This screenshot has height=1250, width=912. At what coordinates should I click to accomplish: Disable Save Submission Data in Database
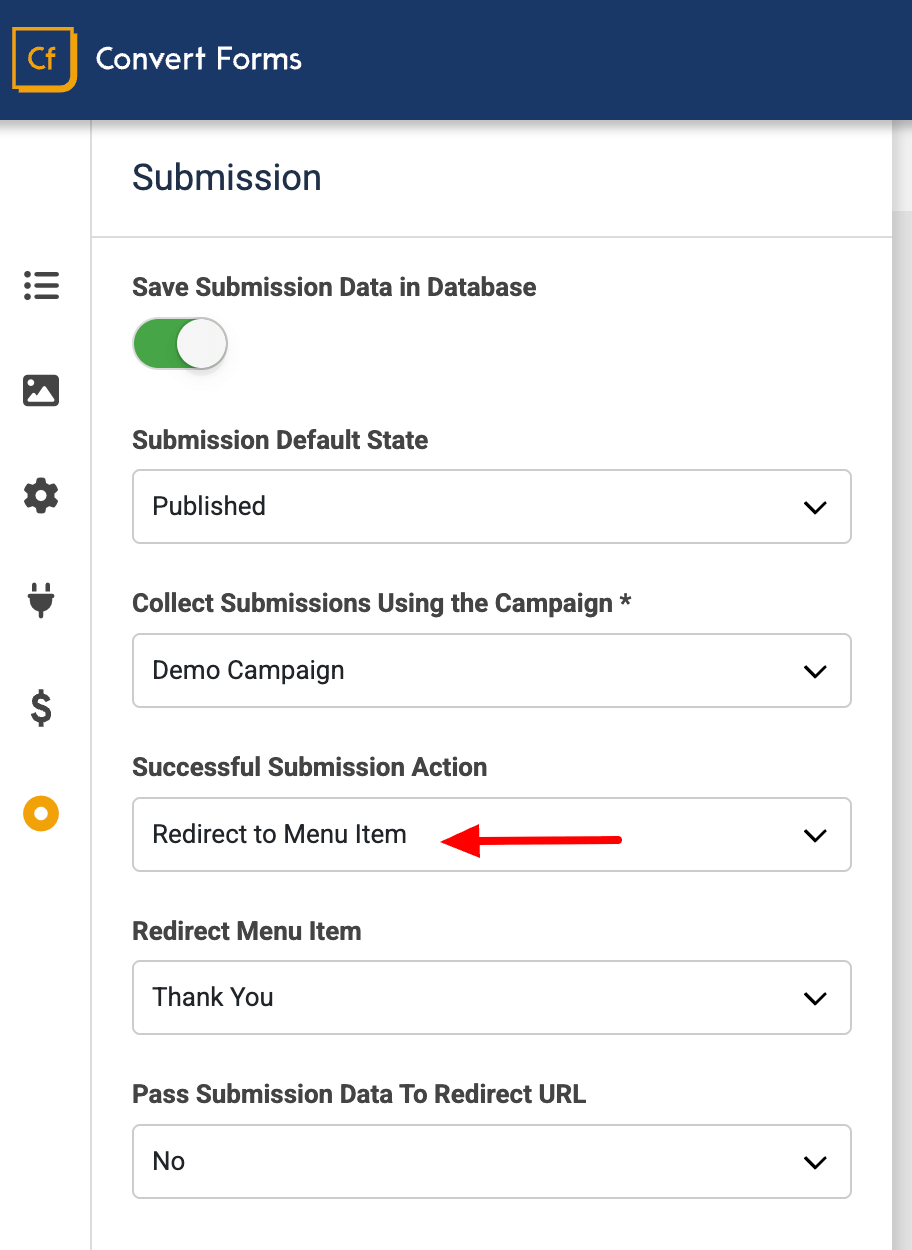tap(180, 343)
